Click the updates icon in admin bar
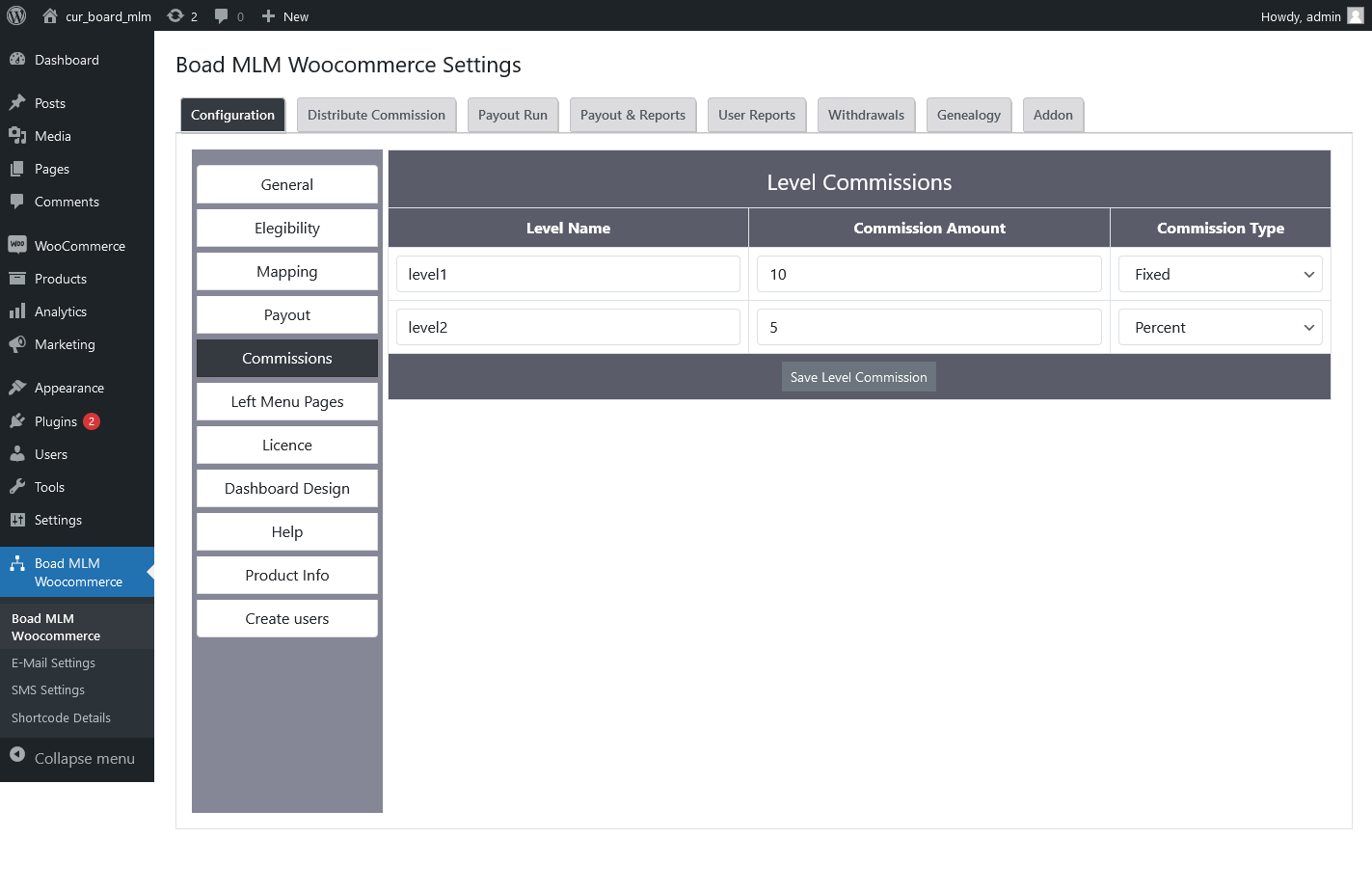This screenshot has height=892, width=1372. click(x=175, y=15)
